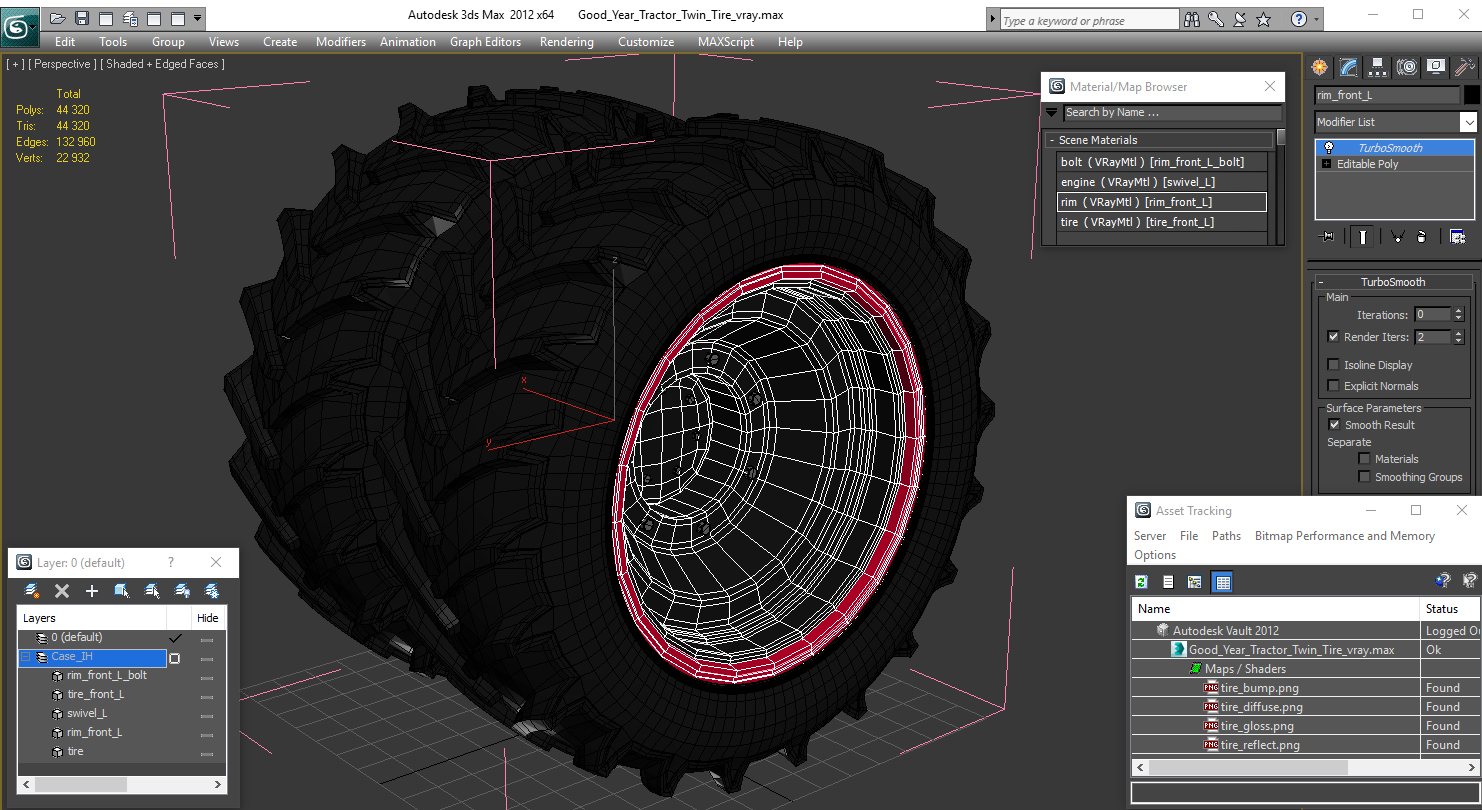
Task: Open Bitmap Performance and Memory menu
Action: 1345,536
